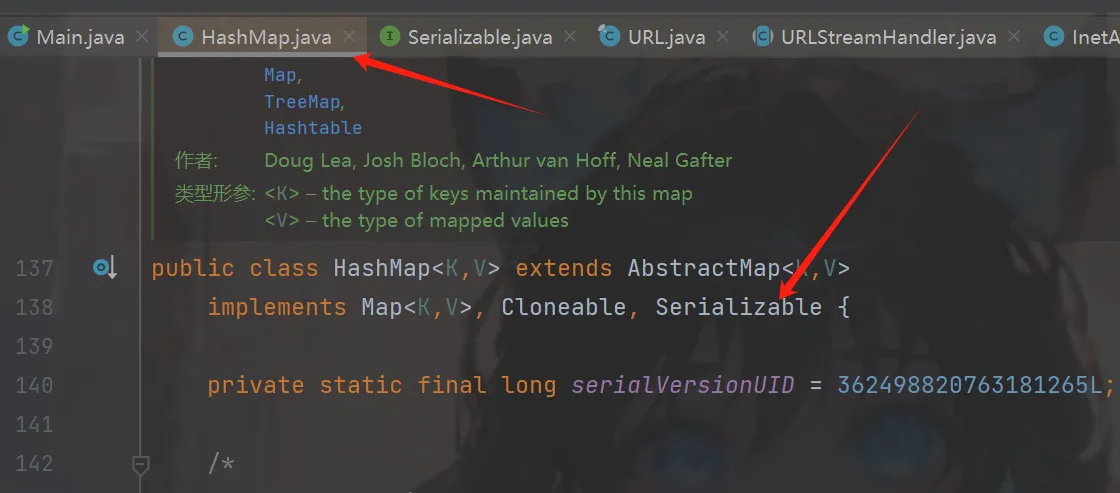
Task: Click the Serializable.java interface icon
Action: (389, 36)
